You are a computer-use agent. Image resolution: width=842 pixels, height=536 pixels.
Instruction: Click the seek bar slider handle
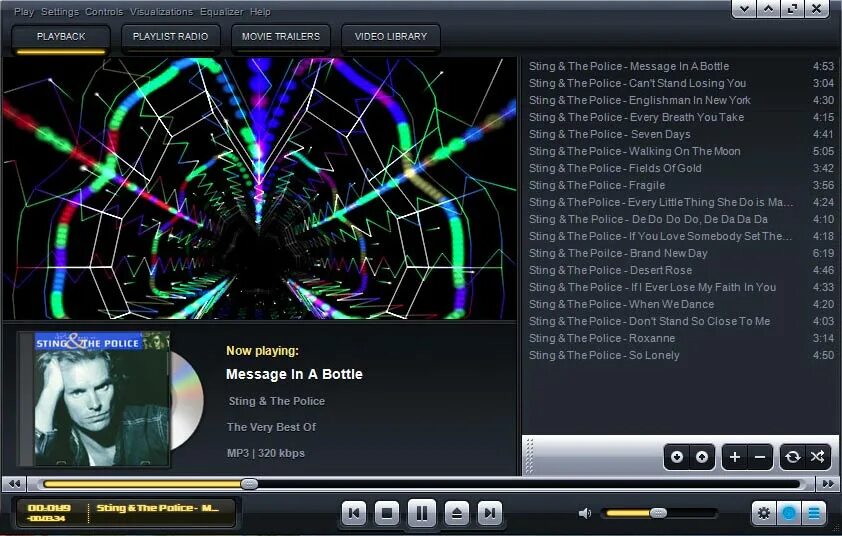(x=249, y=484)
